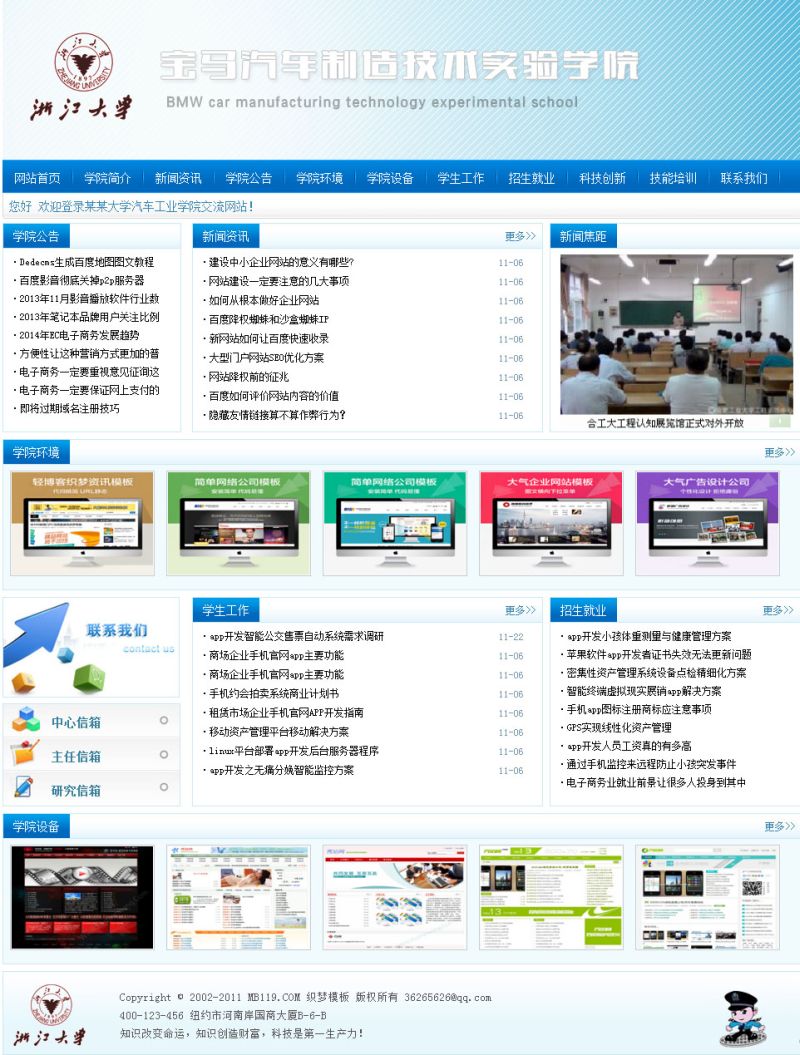
Task: Read article GPS实现线性化资产管理
Action: pos(619,727)
